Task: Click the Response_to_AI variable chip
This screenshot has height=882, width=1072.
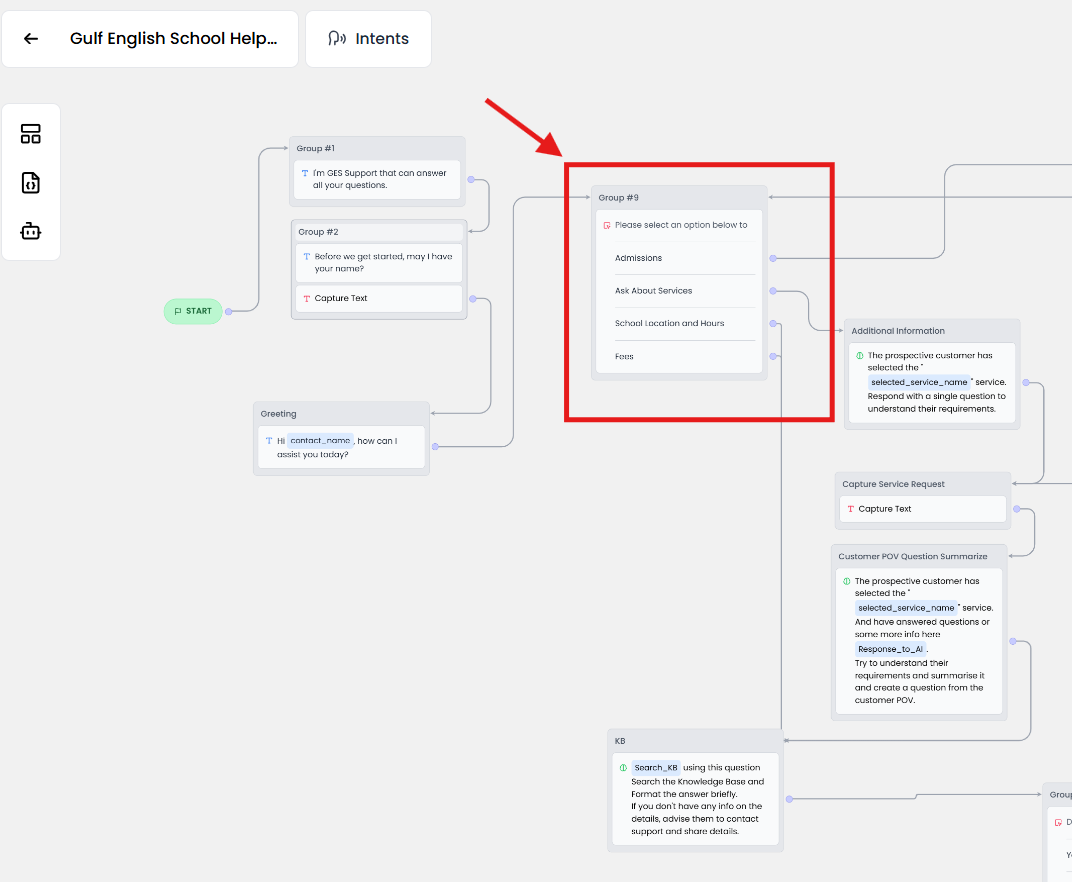Action: point(890,649)
